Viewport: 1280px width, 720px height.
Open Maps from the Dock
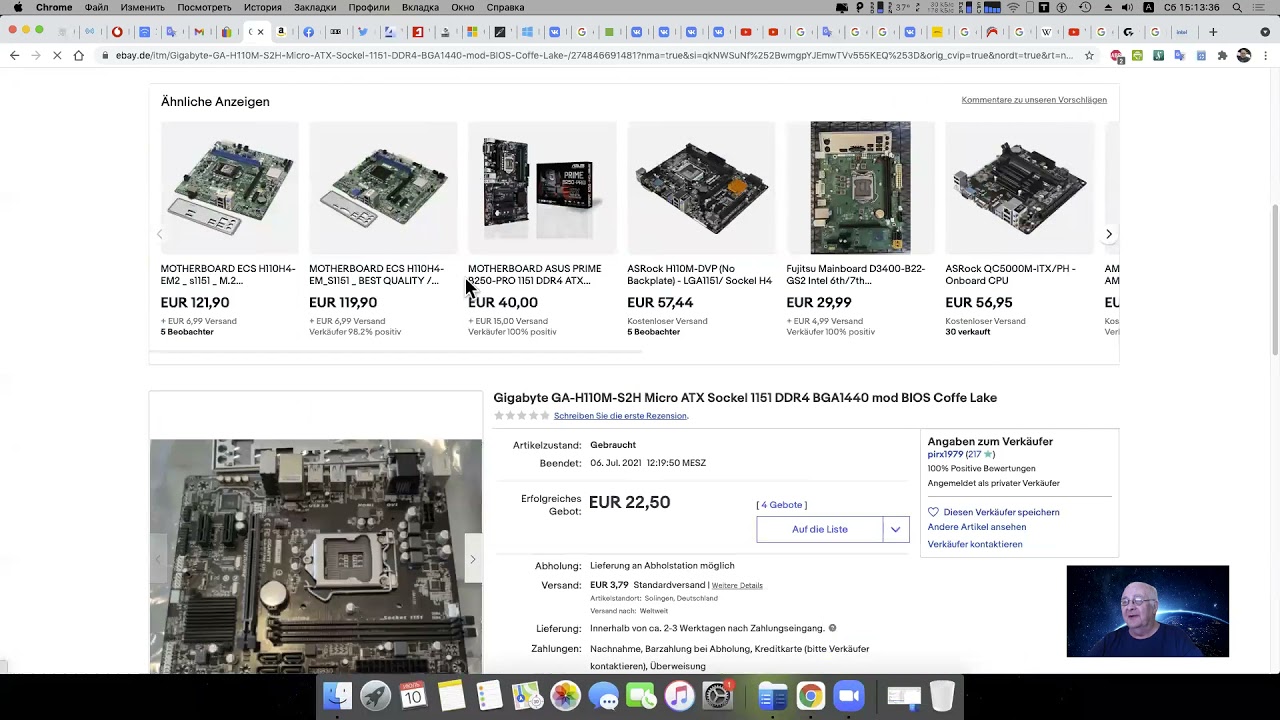(x=527, y=695)
